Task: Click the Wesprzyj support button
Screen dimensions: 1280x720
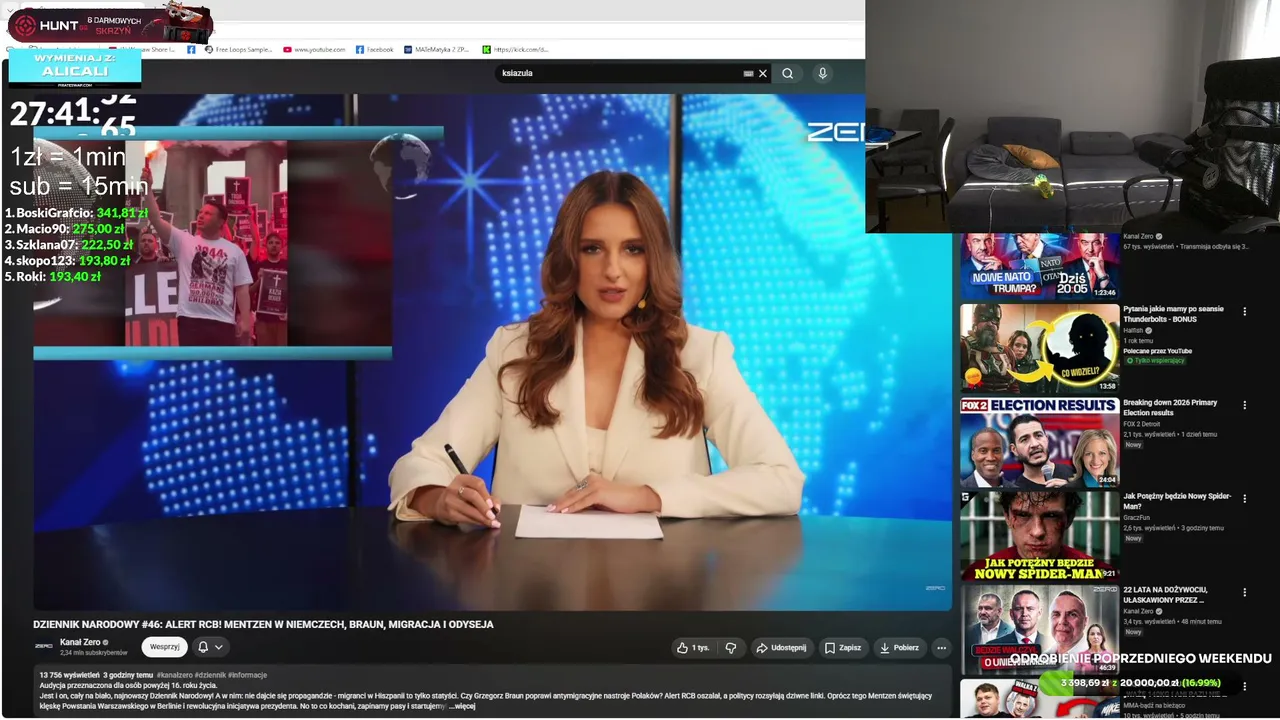Action: (164, 647)
